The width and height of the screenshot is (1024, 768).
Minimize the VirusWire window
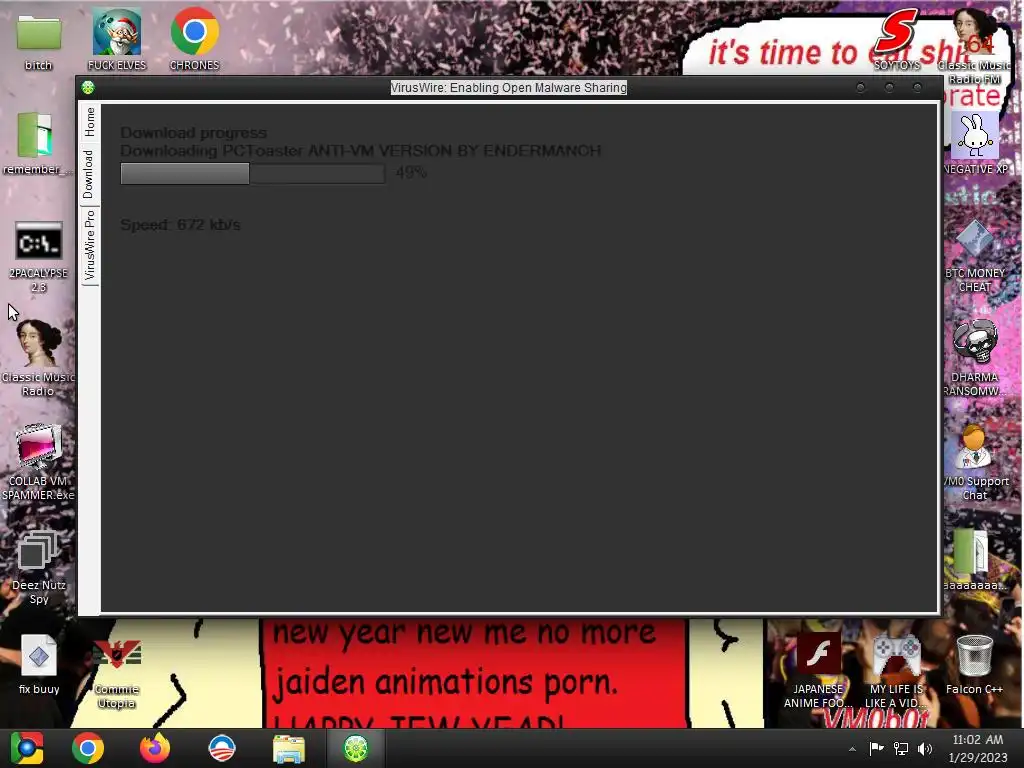pos(861,87)
